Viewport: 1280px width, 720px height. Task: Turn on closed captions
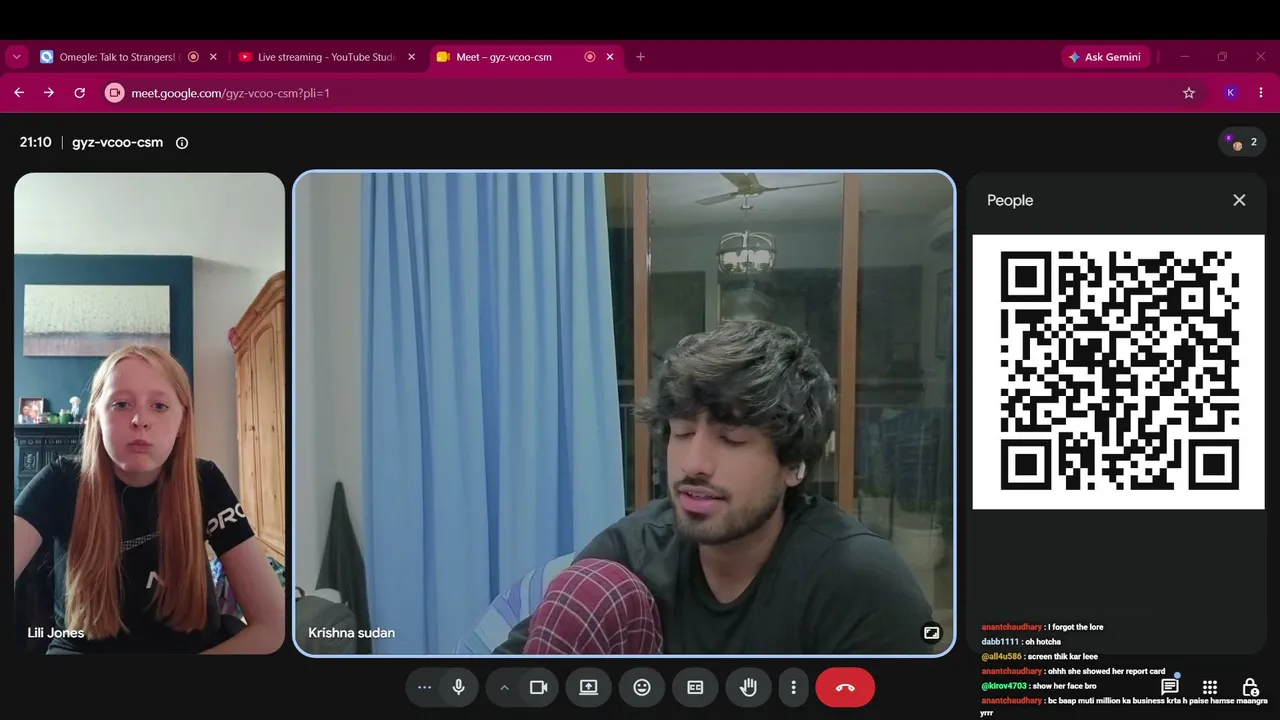[695, 687]
